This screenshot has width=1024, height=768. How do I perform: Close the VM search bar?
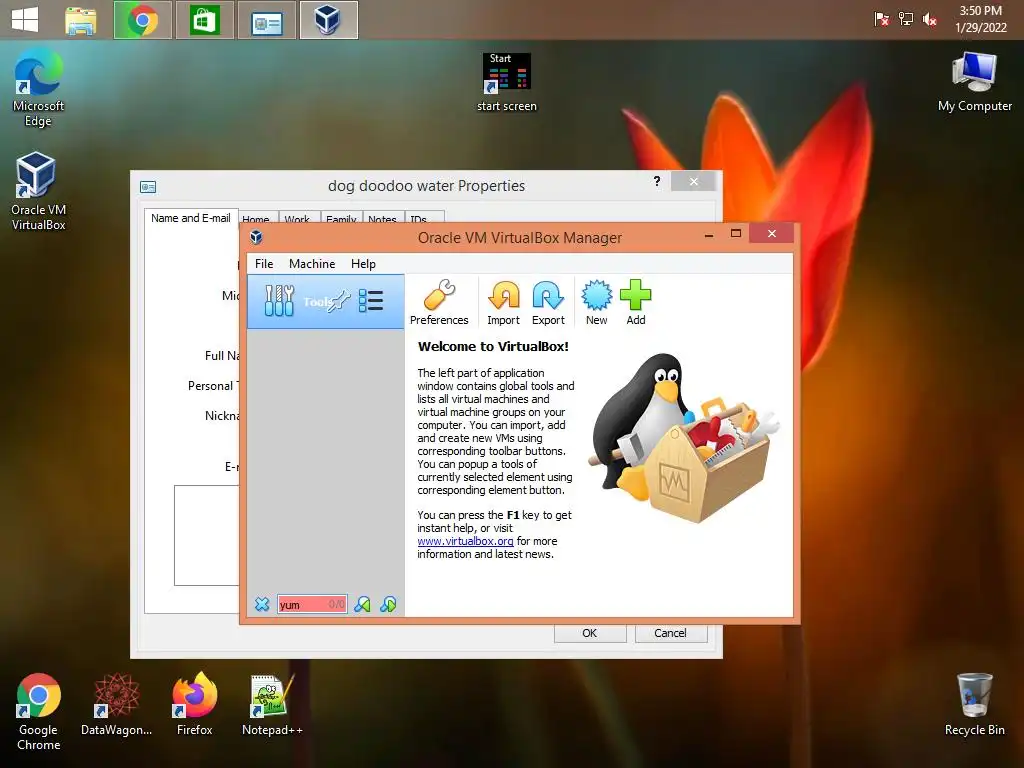point(262,605)
